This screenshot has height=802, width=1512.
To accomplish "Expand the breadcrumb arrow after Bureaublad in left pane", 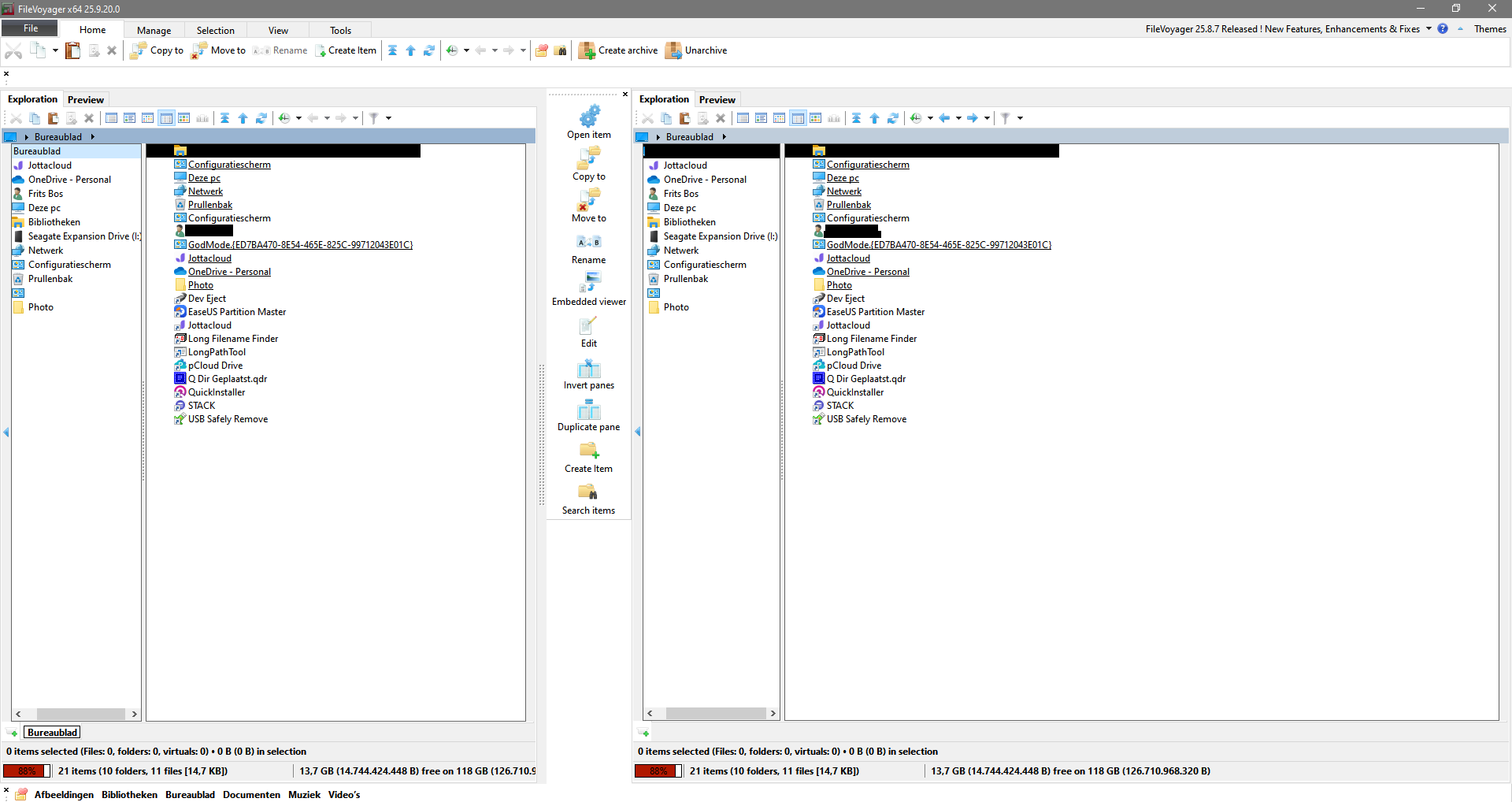I will (93, 137).
